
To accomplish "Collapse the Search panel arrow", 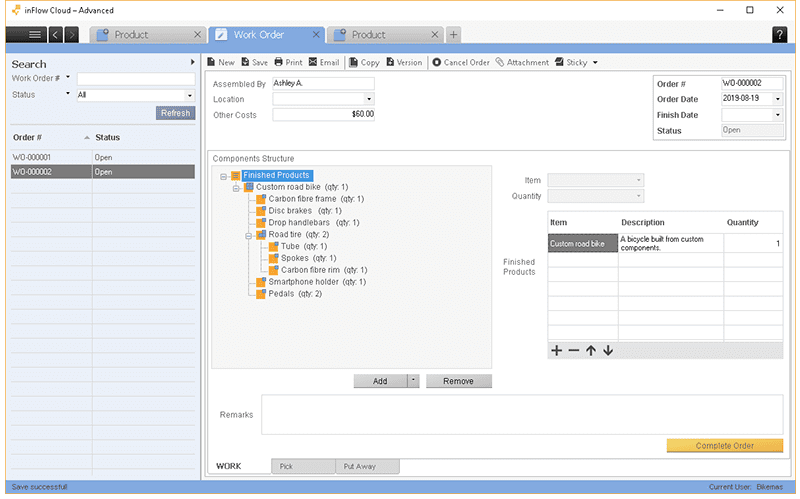I will tap(192, 62).
